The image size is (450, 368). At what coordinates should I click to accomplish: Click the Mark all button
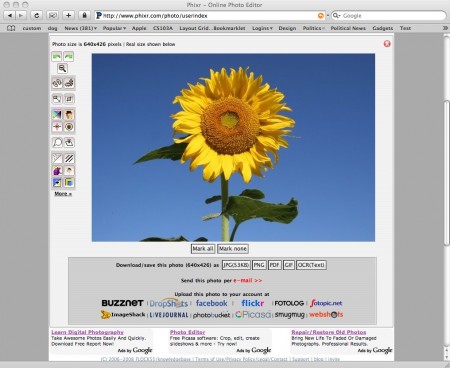(203, 249)
